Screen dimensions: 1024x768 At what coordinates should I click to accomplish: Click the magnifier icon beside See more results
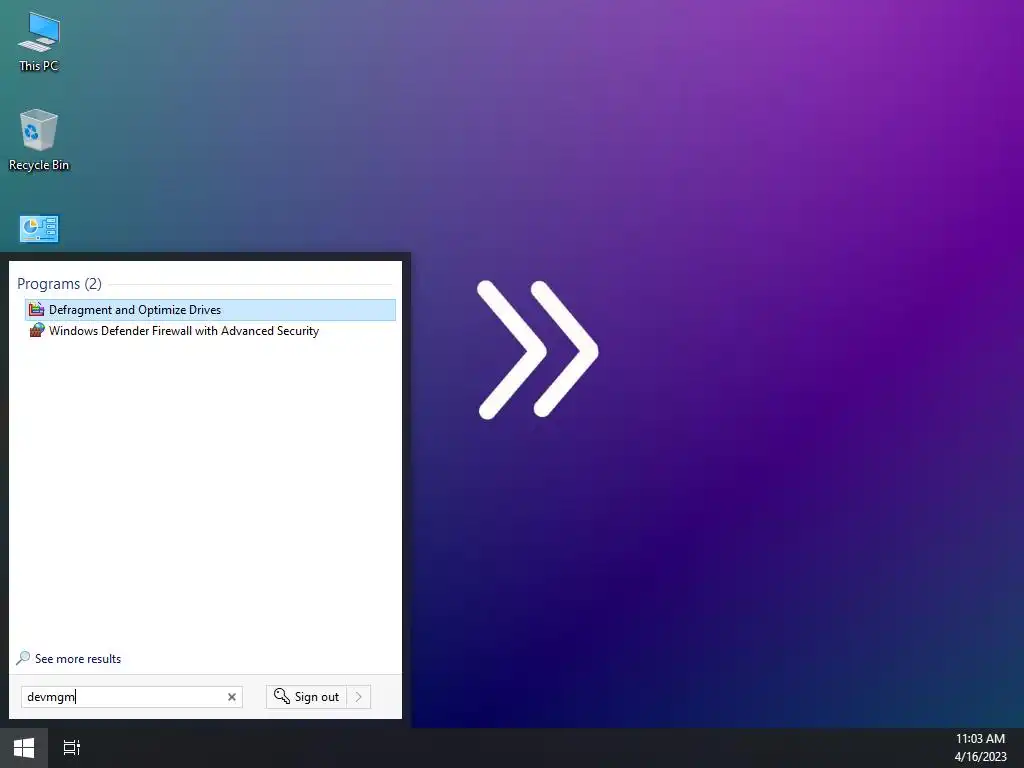coord(23,658)
